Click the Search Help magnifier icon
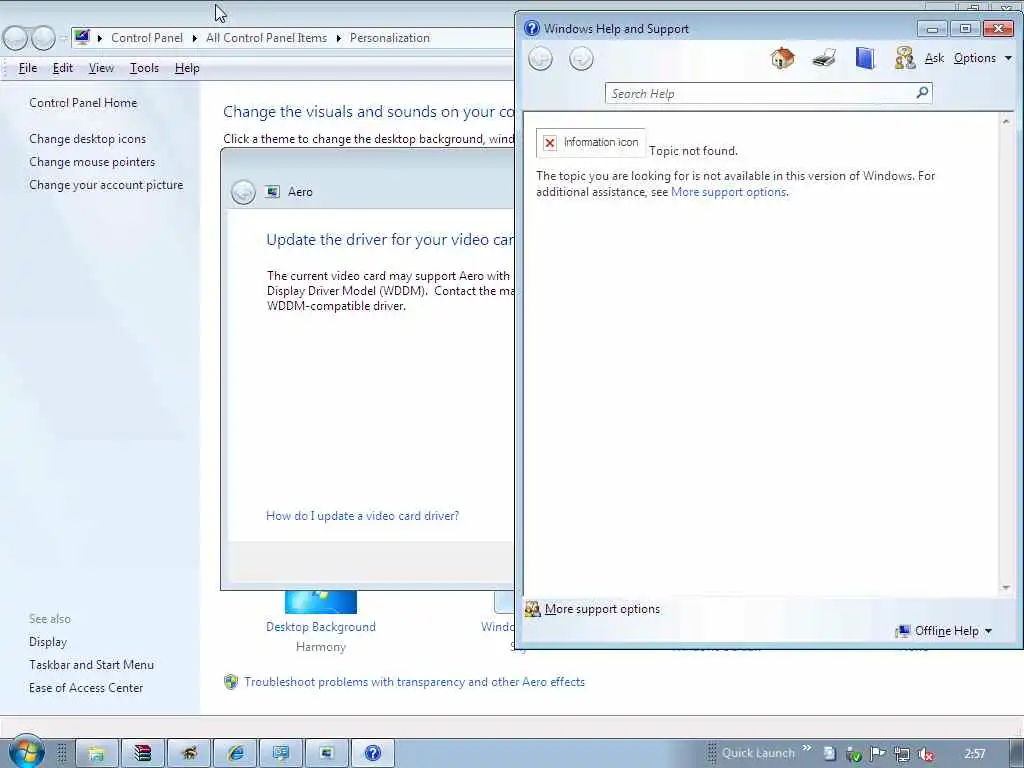This screenshot has width=1024, height=768. click(922, 93)
